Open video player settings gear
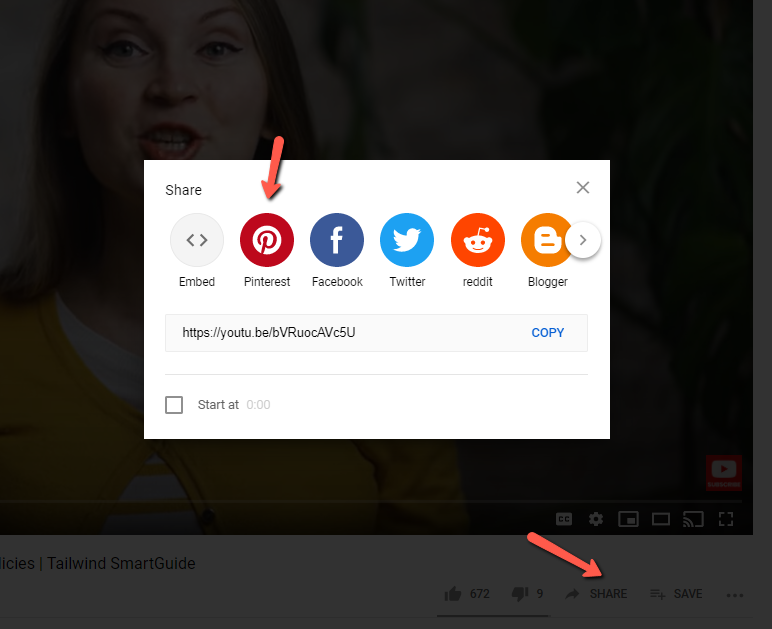The image size is (772, 629). [x=596, y=519]
